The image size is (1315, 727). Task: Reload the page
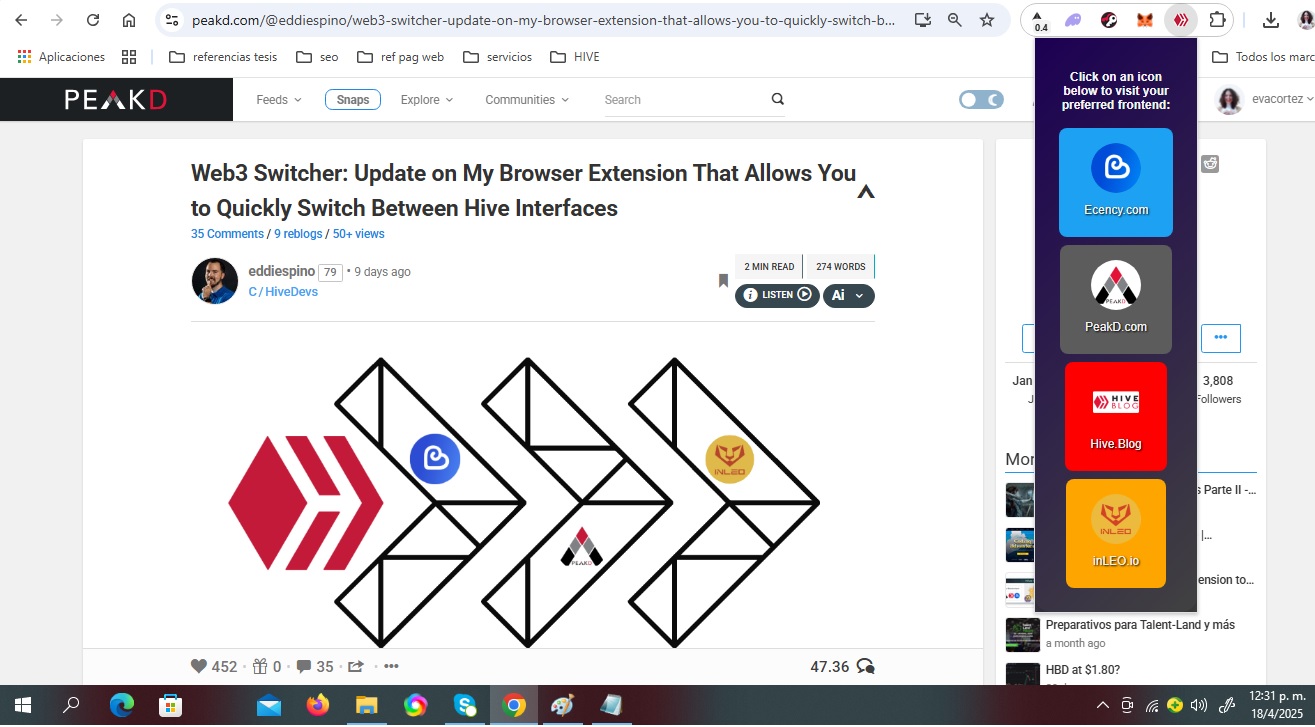click(93, 20)
